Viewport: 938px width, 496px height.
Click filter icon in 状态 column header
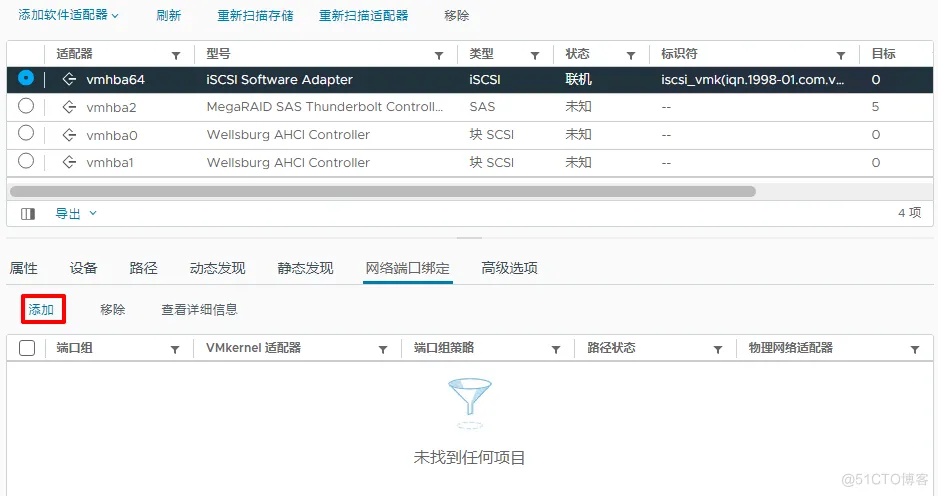[x=631, y=55]
